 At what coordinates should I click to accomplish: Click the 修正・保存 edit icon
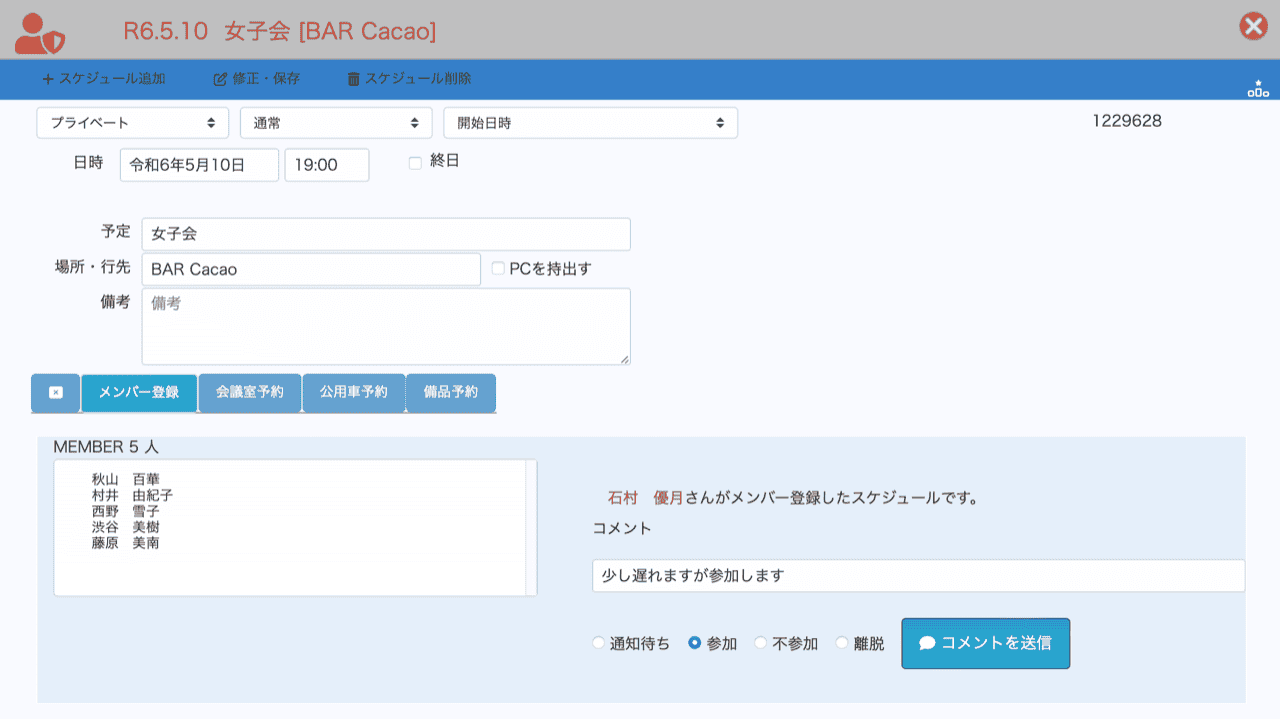coord(220,79)
